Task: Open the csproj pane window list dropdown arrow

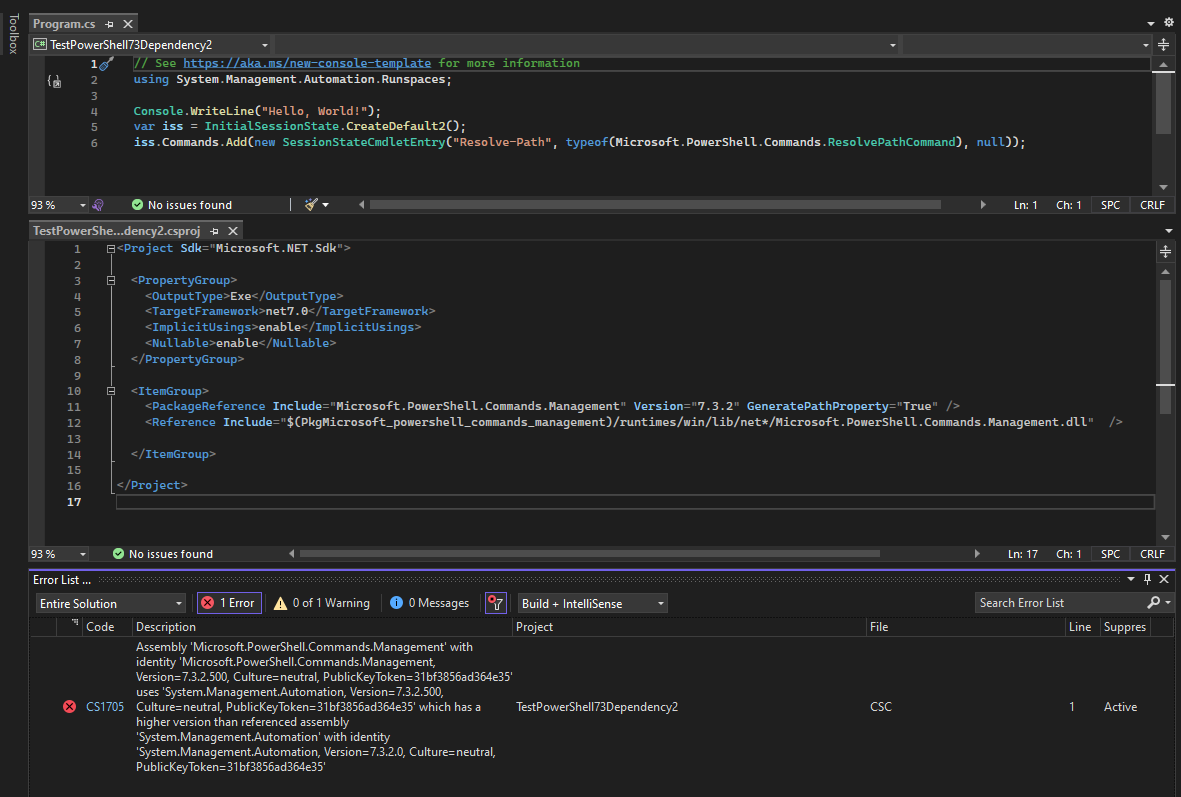Action: [x=1169, y=231]
